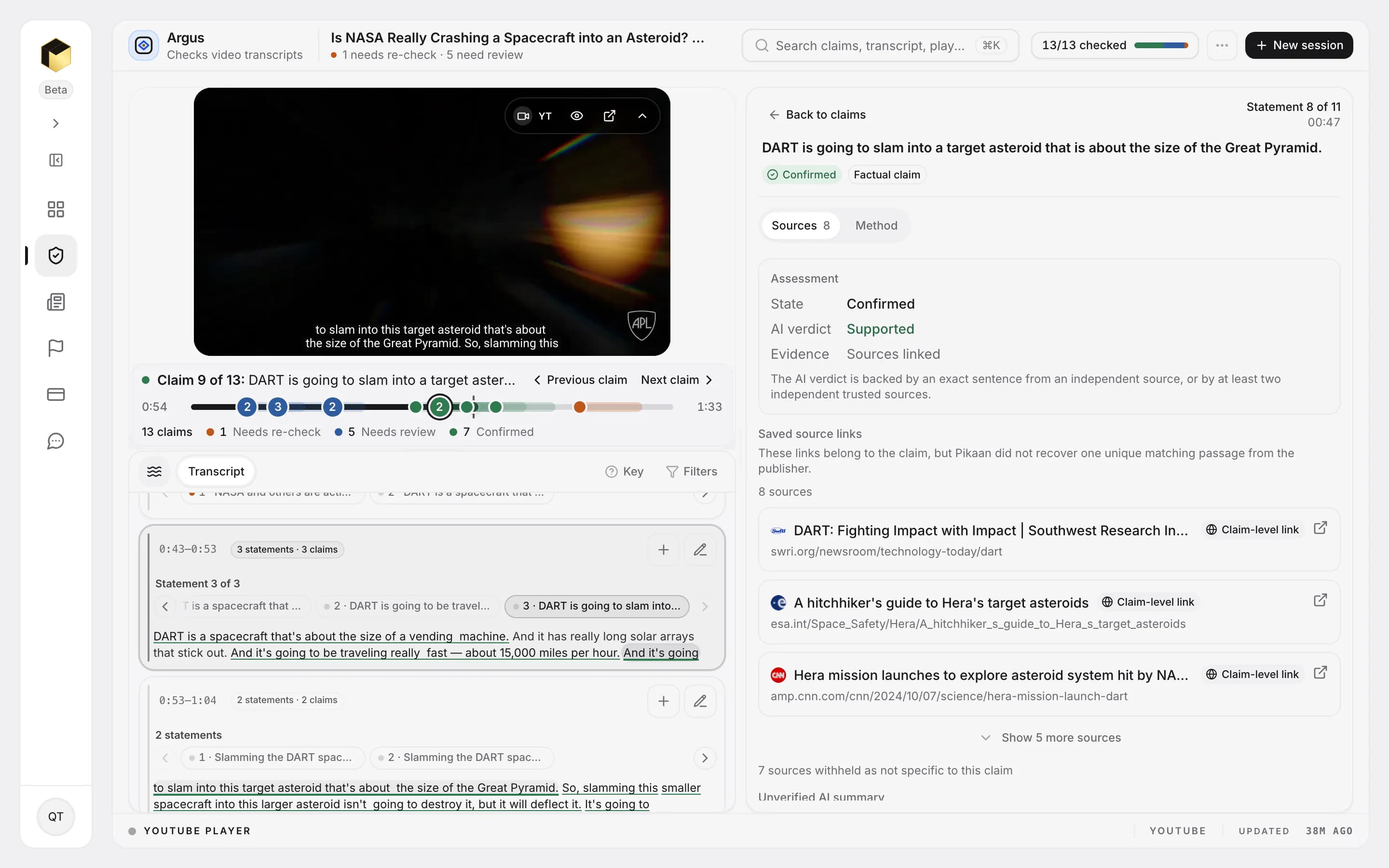Edit the 0:43–0:53 transcript segment
1389x868 pixels.
tap(700, 550)
